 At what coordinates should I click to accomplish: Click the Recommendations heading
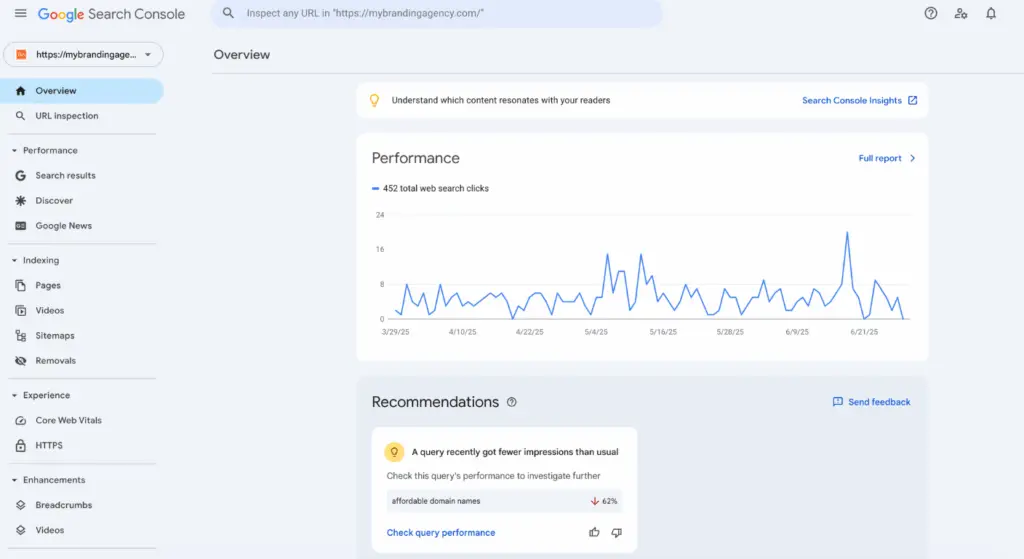click(435, 402)
